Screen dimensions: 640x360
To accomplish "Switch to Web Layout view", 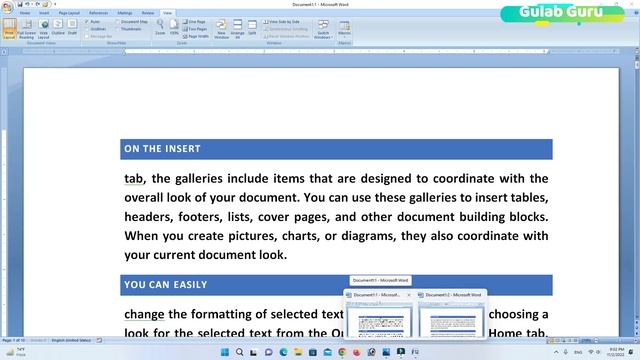I will coord(44,29).
